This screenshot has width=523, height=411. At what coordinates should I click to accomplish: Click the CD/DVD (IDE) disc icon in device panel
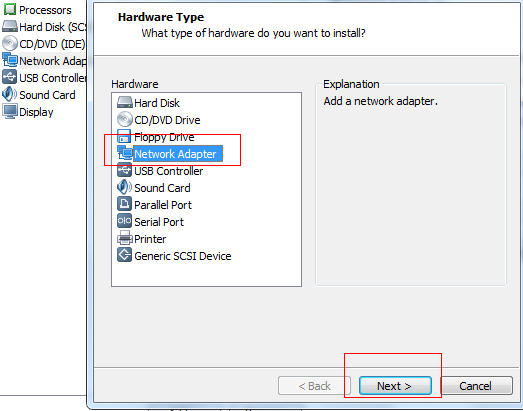(10, 43)
